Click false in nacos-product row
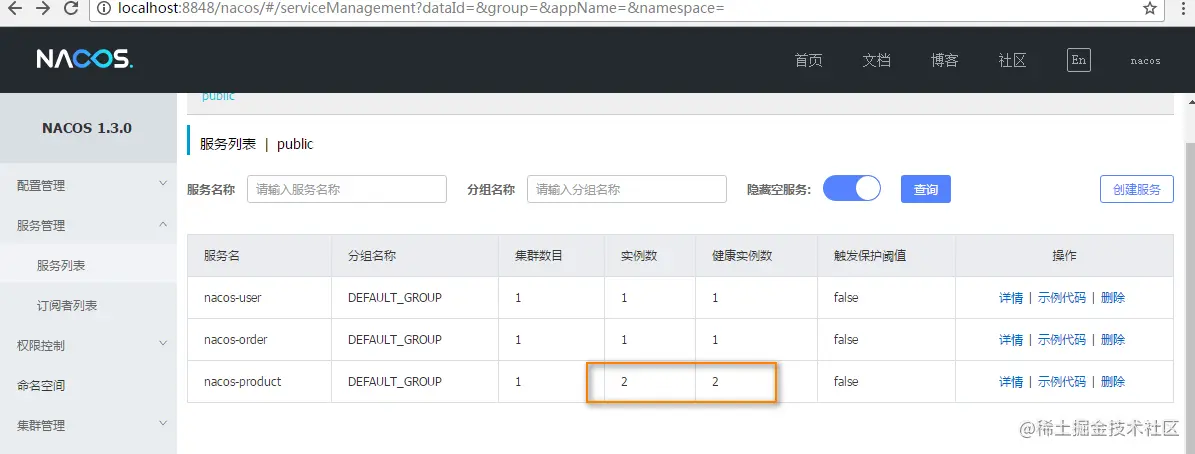 pos(846,382)
